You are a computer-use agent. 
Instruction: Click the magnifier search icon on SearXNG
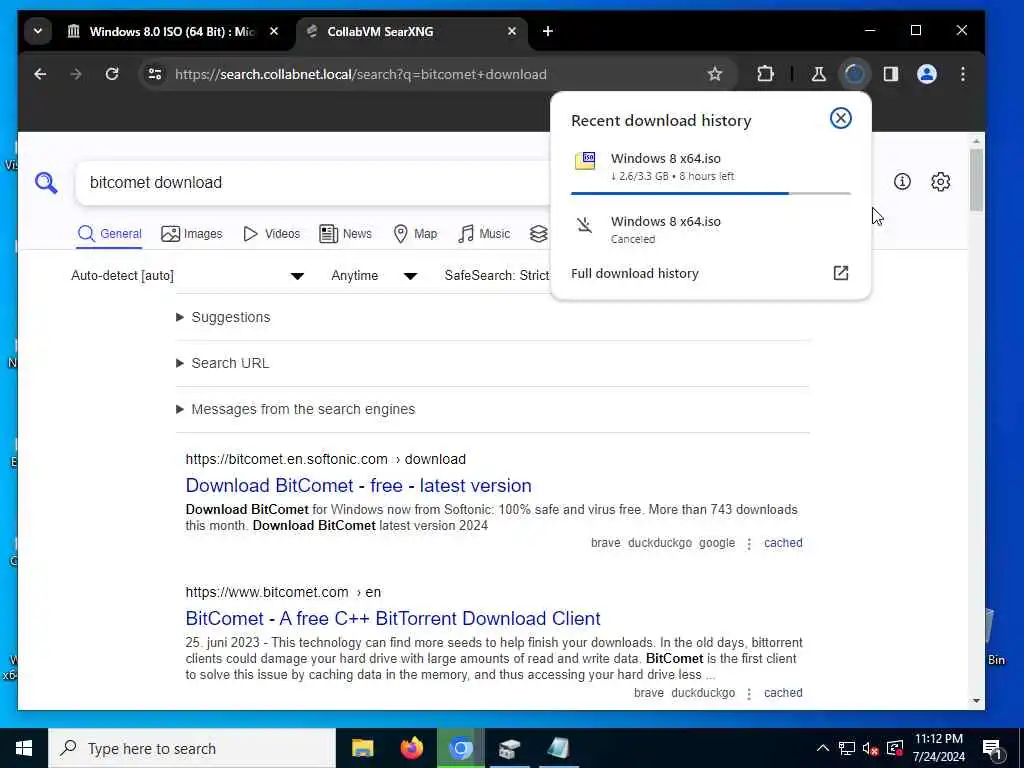[x=46, y=183]
